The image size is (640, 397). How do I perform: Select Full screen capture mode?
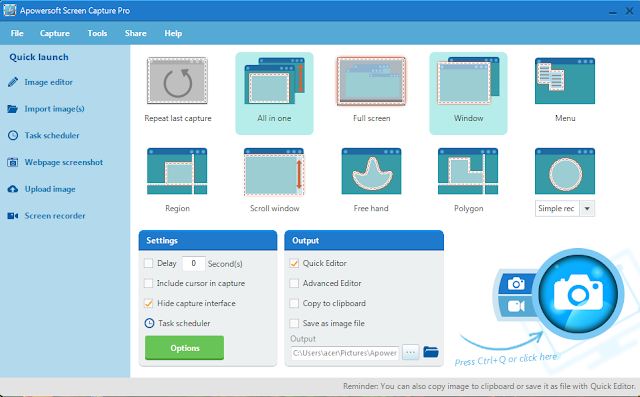[x=371, y=81]
